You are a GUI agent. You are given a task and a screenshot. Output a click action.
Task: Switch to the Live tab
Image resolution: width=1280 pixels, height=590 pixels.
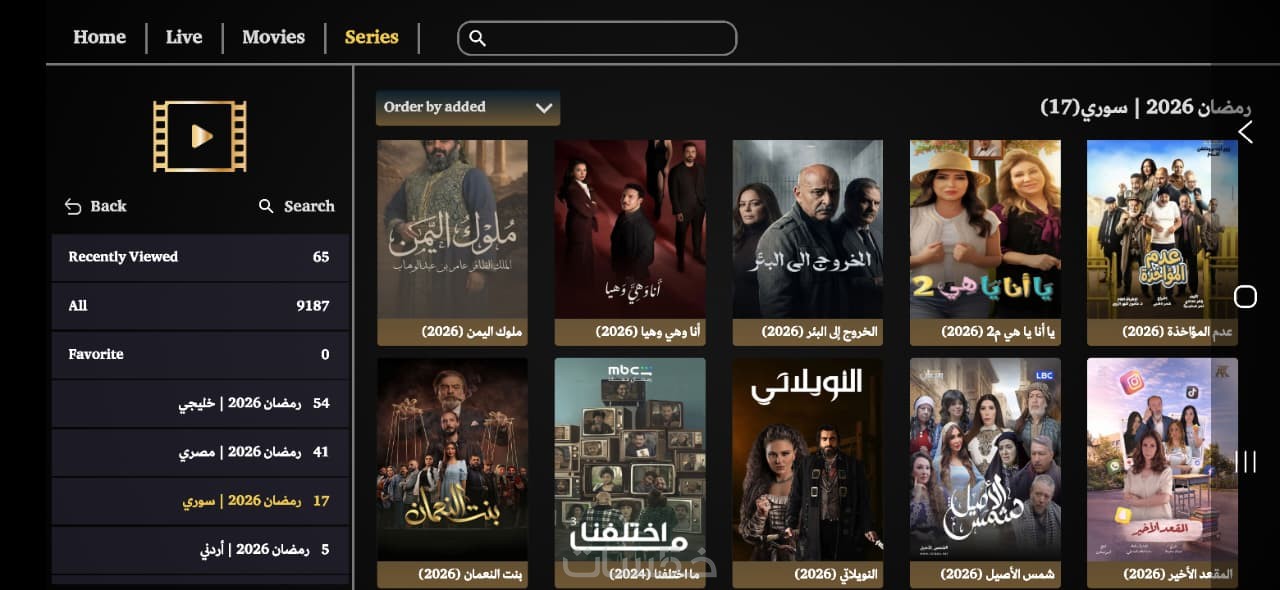point(184,37)
